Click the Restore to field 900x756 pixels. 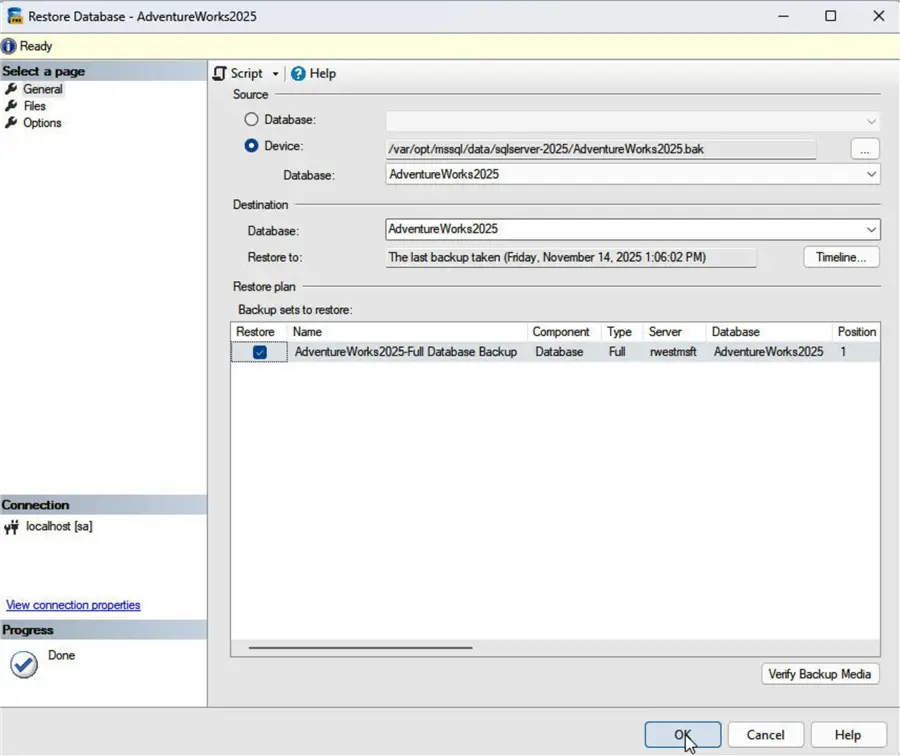pos(571,257)
